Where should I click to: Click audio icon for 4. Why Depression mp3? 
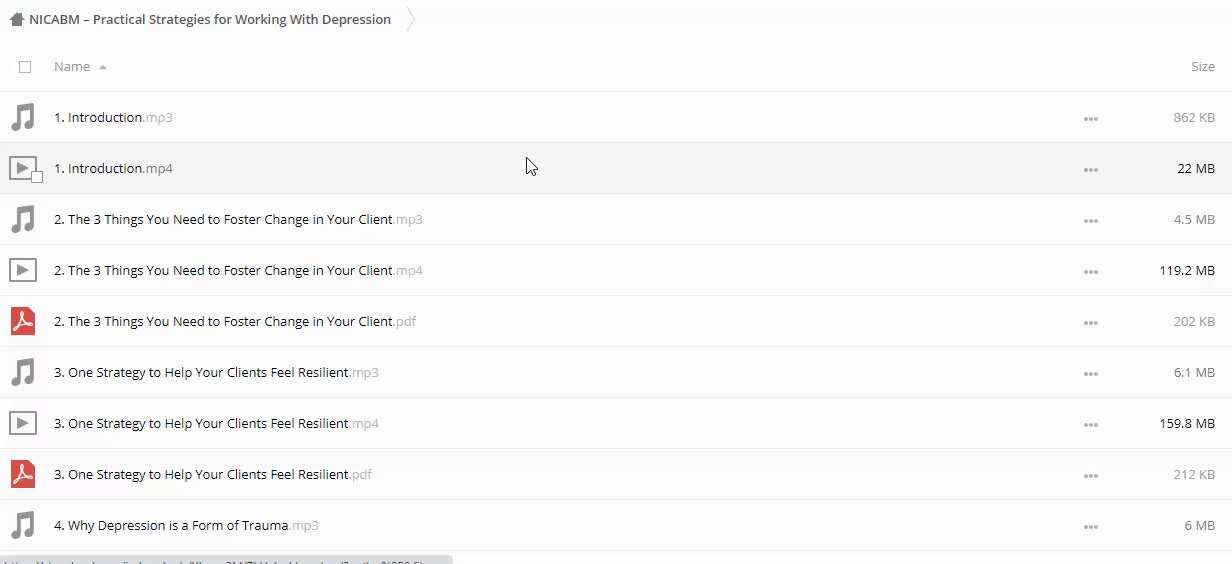(x=23, y=525)
